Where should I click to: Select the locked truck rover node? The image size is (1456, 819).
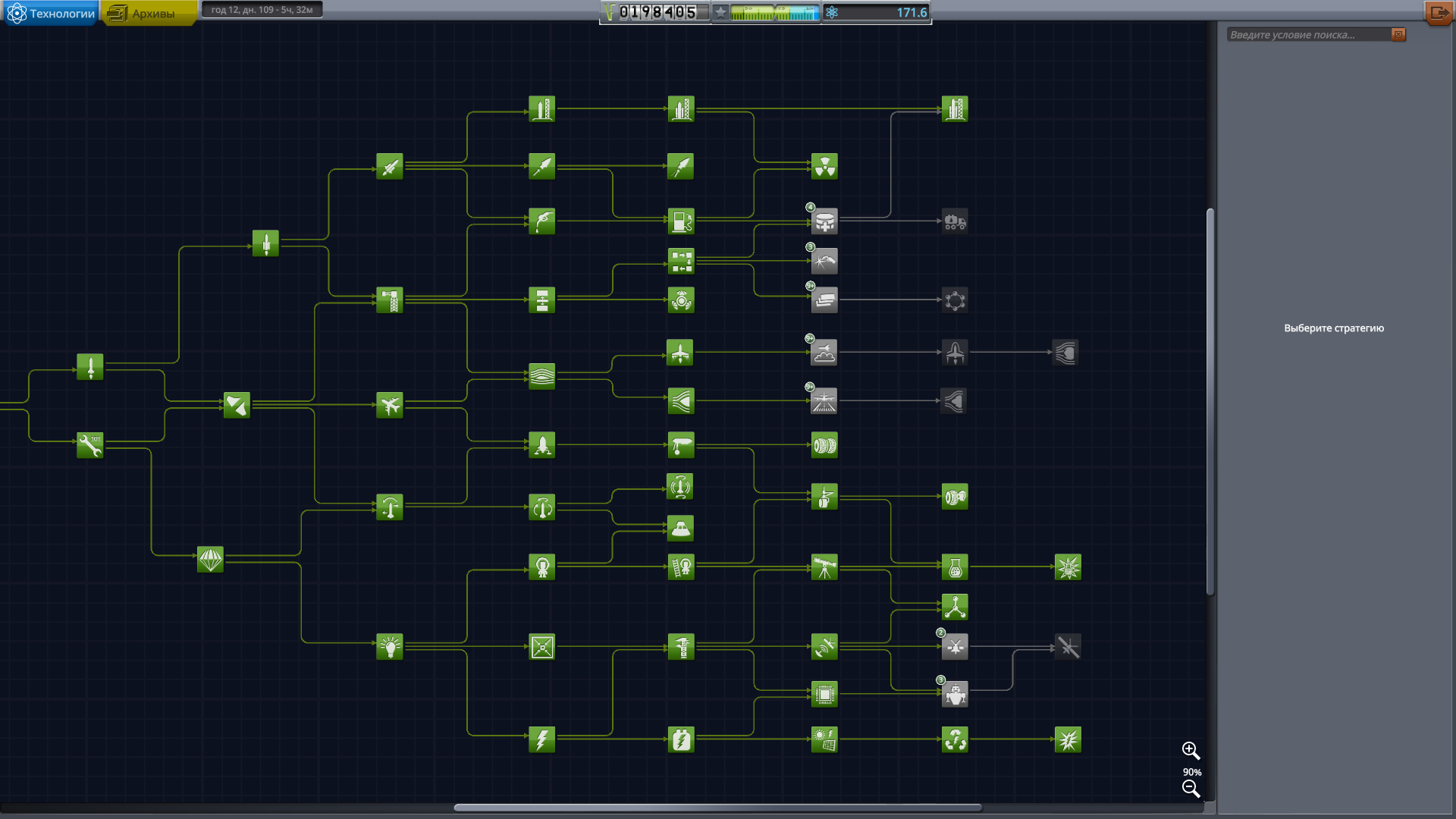point(955,221)
